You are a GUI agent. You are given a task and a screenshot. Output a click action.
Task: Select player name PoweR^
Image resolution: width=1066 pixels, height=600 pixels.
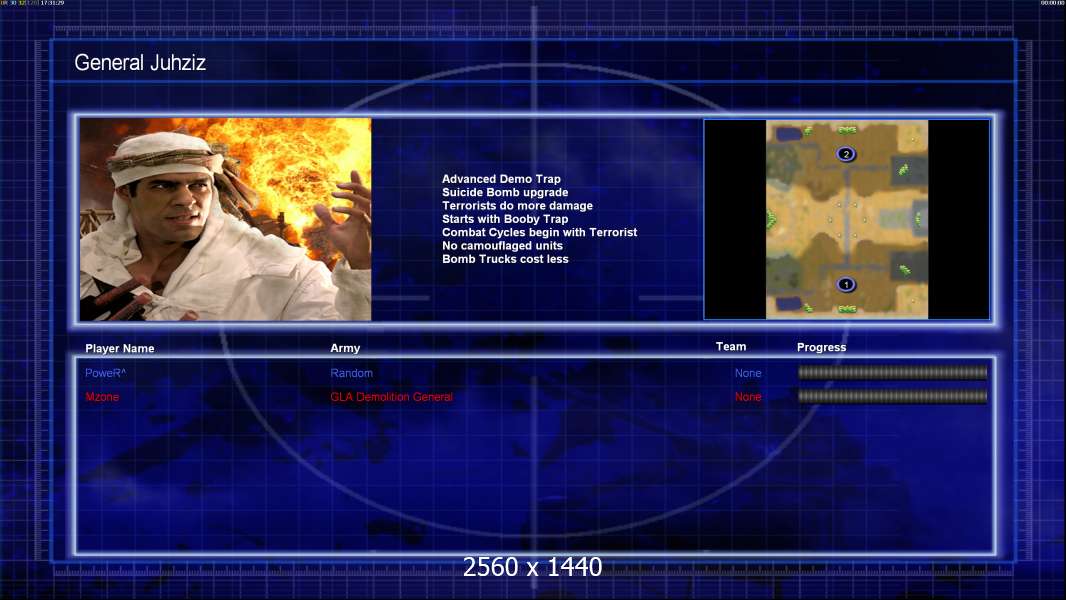point(105,373)
